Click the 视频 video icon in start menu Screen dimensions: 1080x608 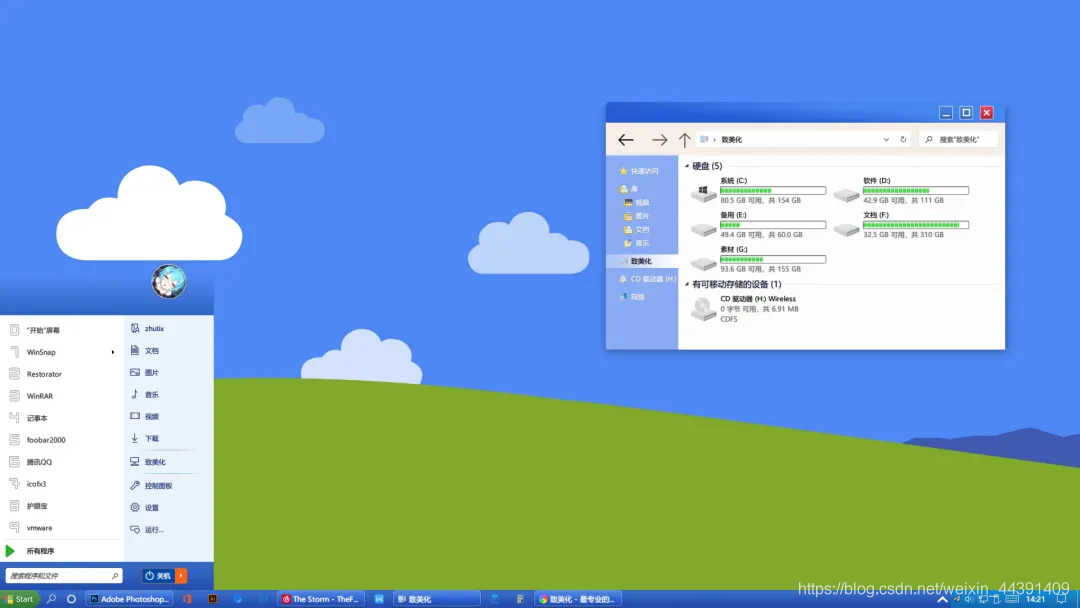135,417
